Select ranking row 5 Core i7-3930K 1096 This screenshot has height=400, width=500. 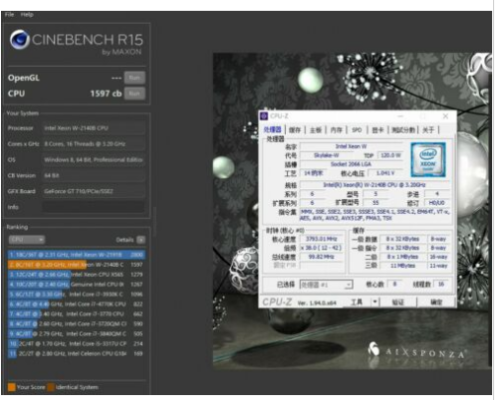coord(76,294)
